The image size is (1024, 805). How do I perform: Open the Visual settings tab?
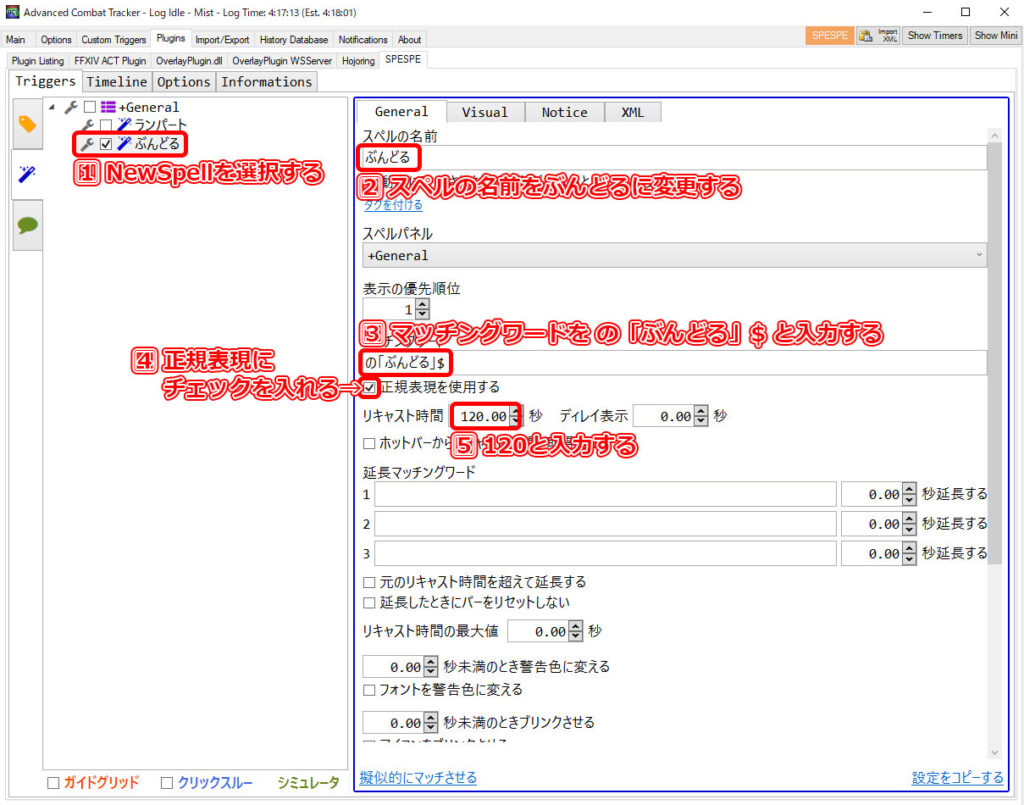[x=485, y=112]
